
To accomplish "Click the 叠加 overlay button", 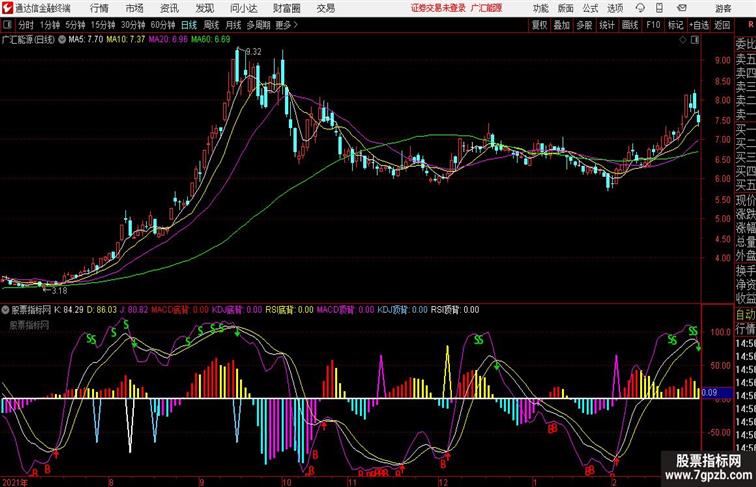I will coord(562,25).
